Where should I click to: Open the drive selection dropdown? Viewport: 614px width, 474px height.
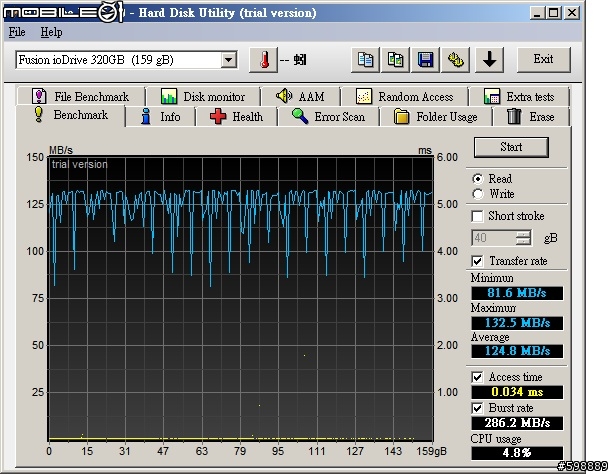point(229,60)
